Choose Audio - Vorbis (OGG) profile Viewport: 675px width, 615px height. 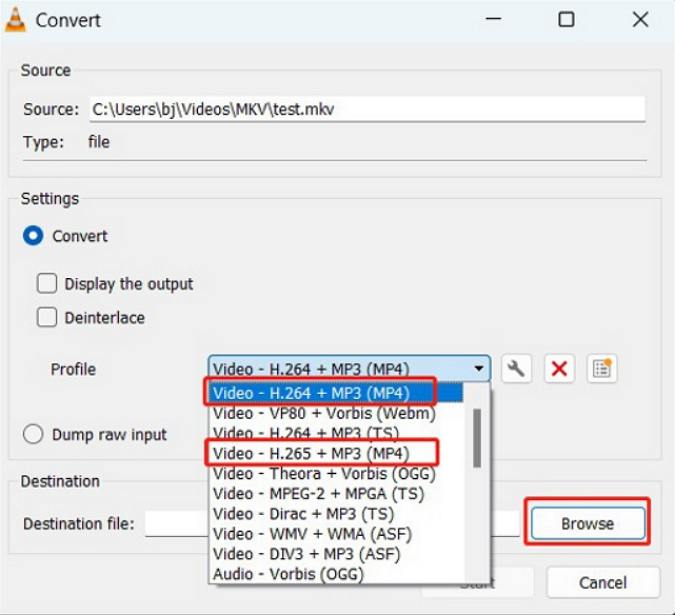pos(337,574)
